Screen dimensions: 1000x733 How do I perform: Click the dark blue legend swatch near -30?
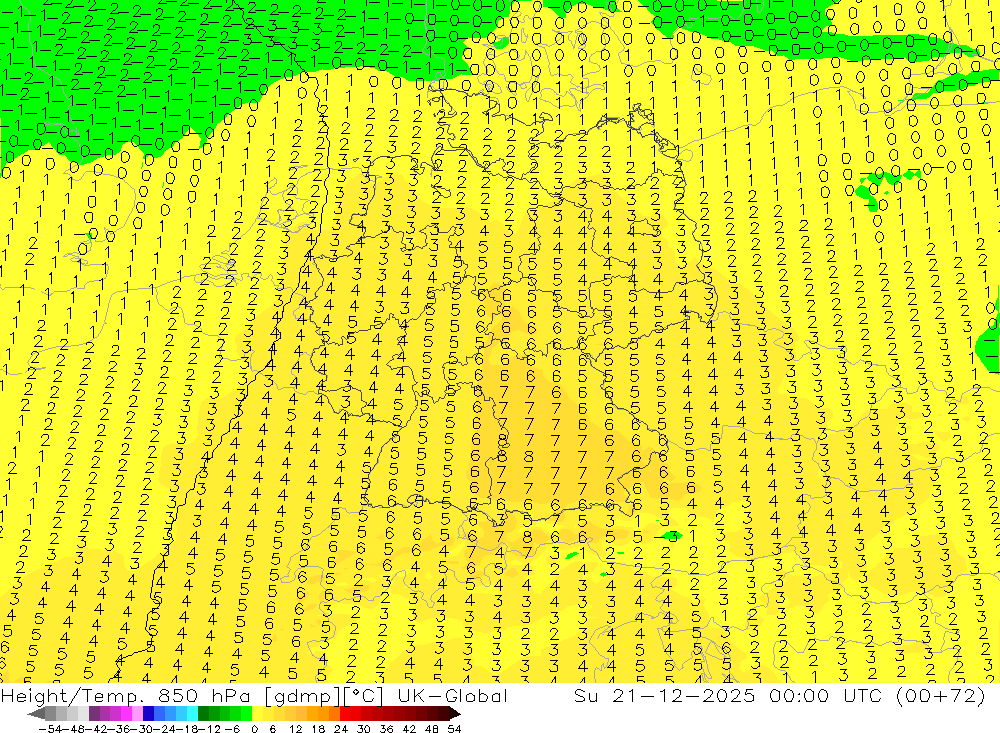pos(148,714)
